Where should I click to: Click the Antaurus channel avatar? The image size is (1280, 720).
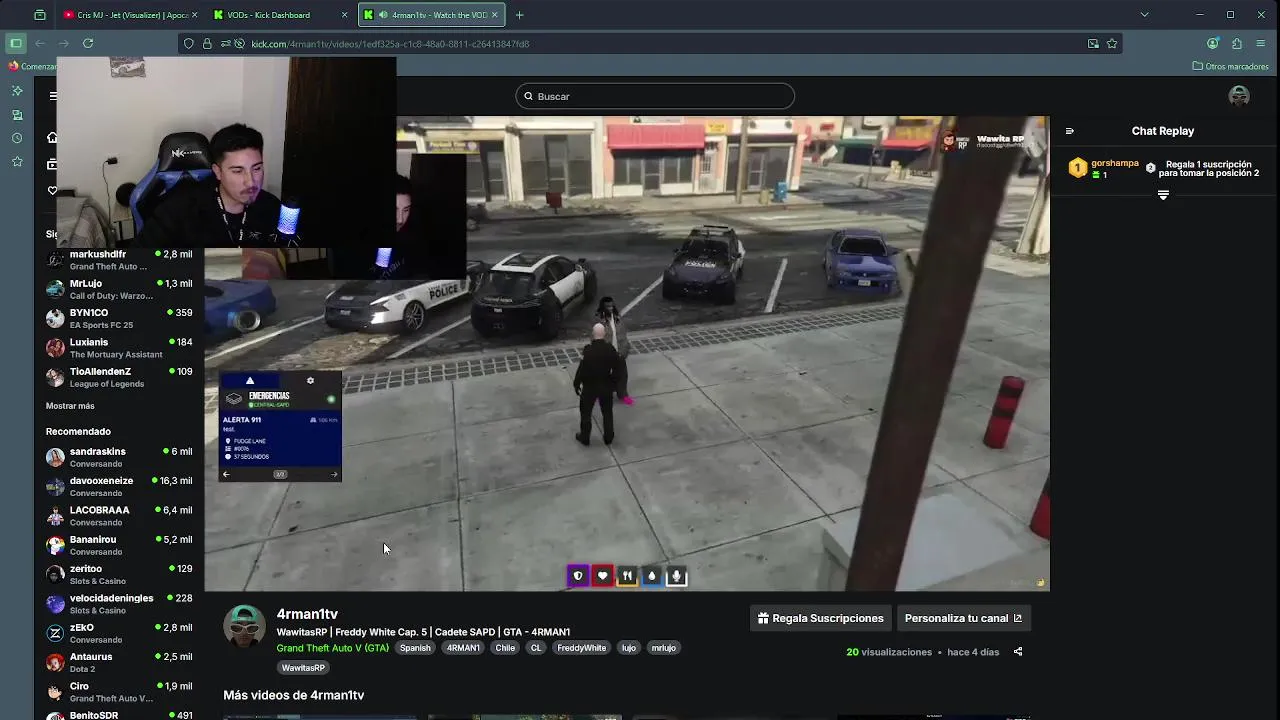tap(55, 662)
